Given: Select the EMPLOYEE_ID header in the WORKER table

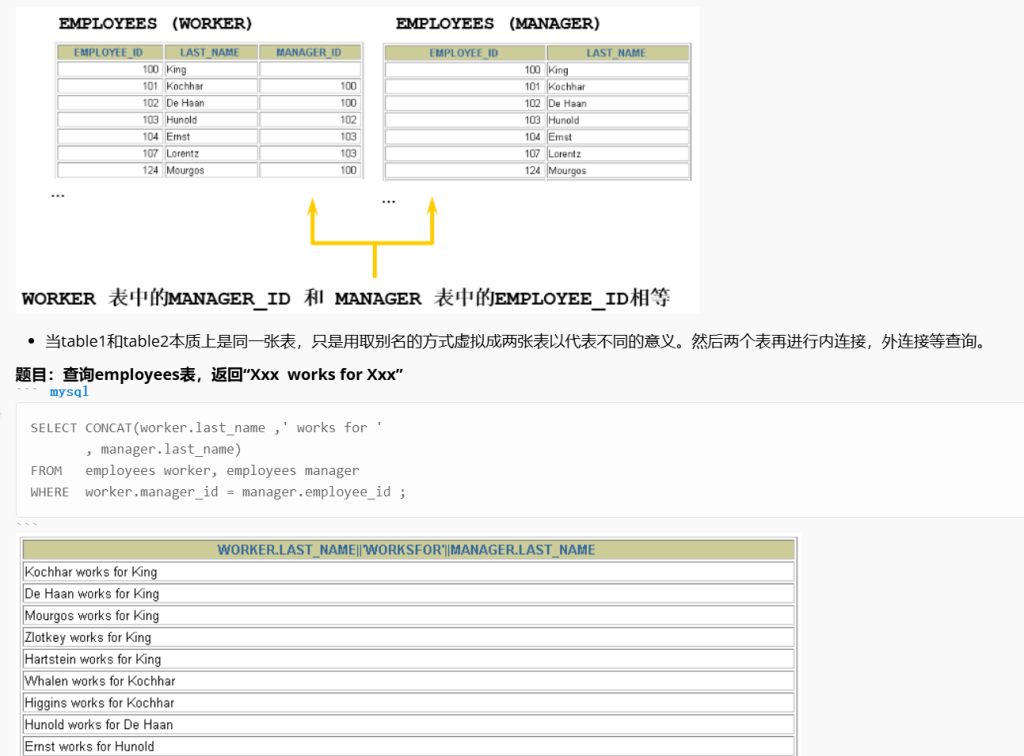Looking at the screenshot, I should [108, 52].
